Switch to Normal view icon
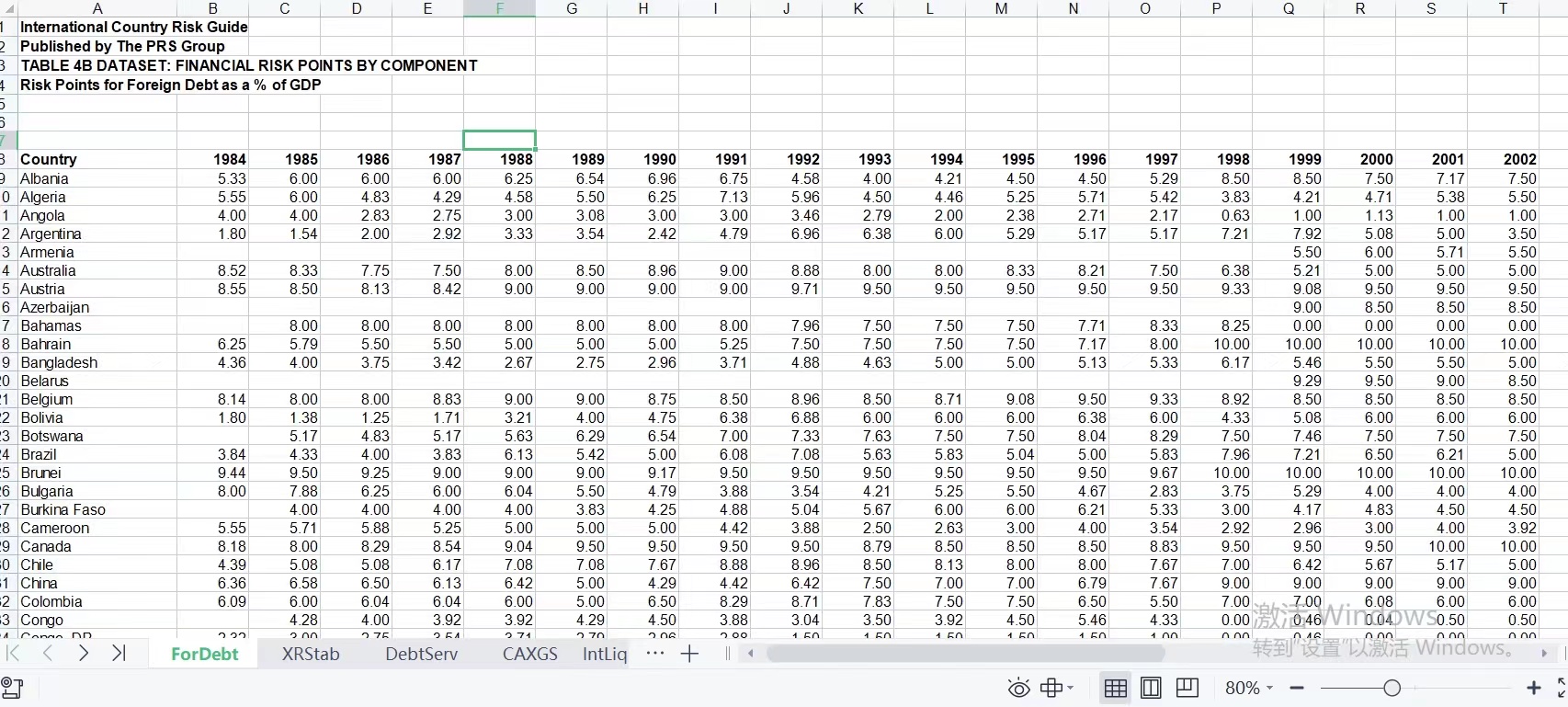 point(1116,688)
